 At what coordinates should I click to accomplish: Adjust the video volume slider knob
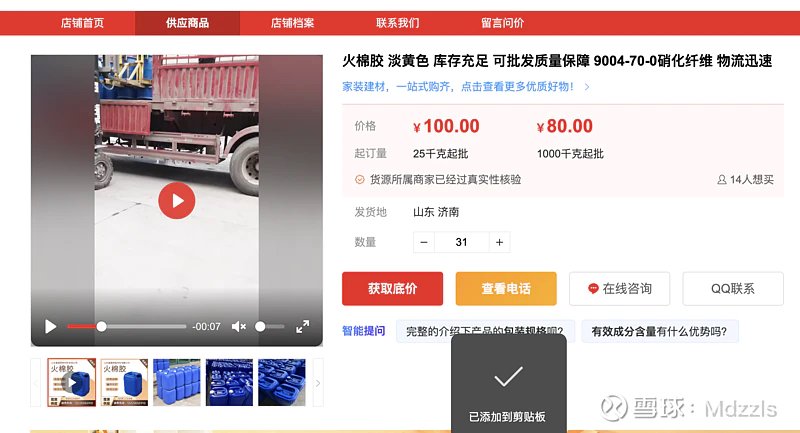[x=260, y=326]
